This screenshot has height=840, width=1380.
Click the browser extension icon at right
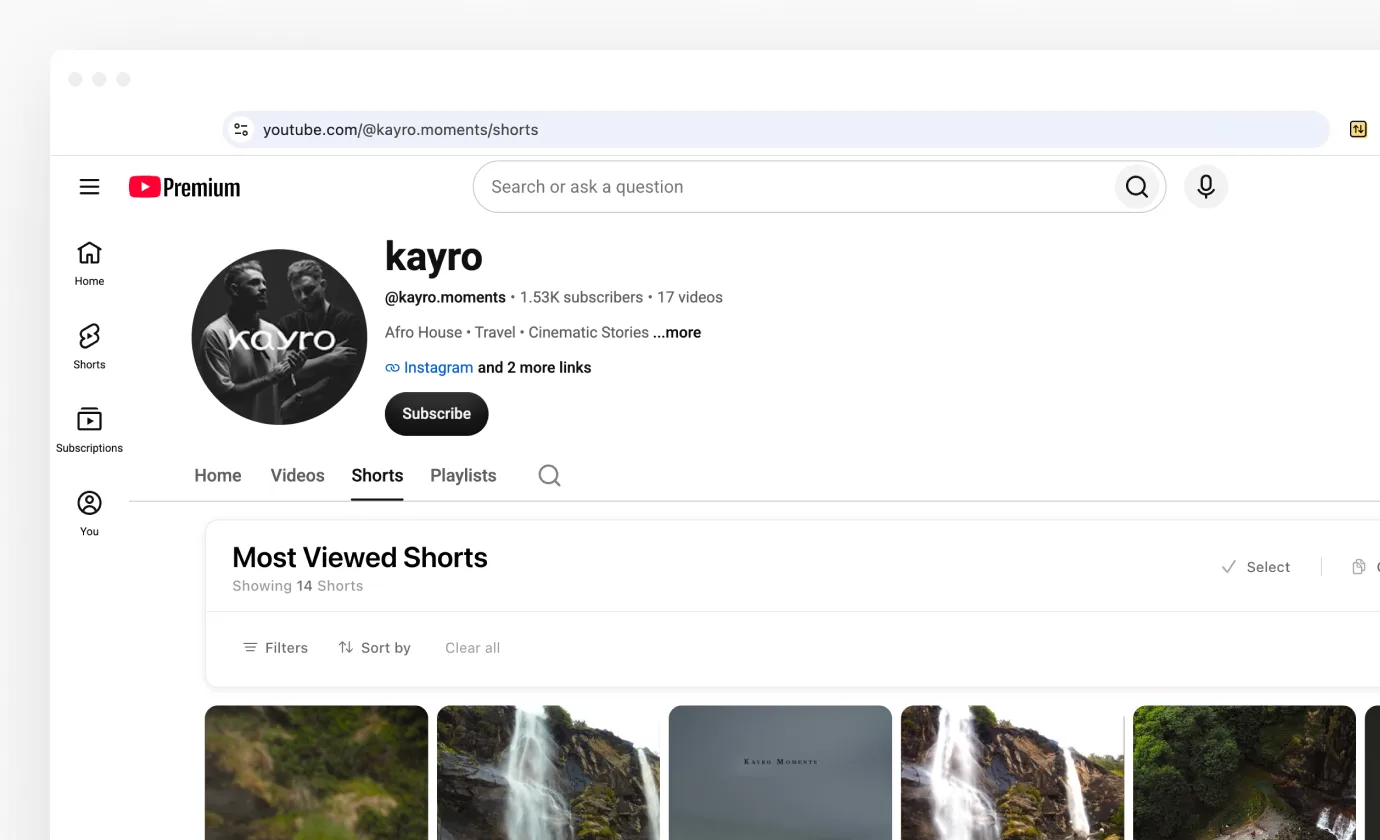(1358, 129)
